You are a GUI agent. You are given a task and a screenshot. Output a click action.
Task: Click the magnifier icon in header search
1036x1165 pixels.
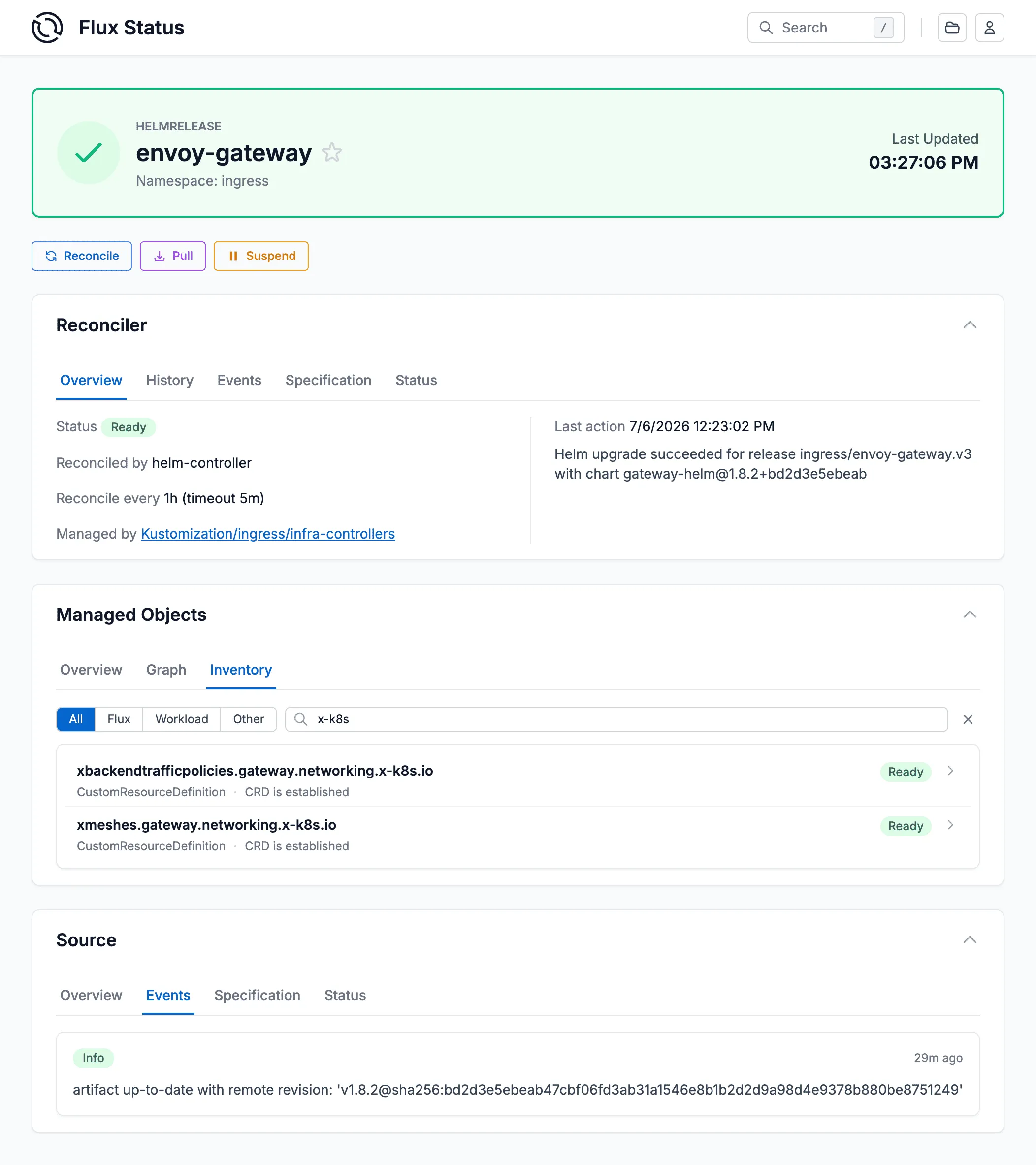click(766, 28)
